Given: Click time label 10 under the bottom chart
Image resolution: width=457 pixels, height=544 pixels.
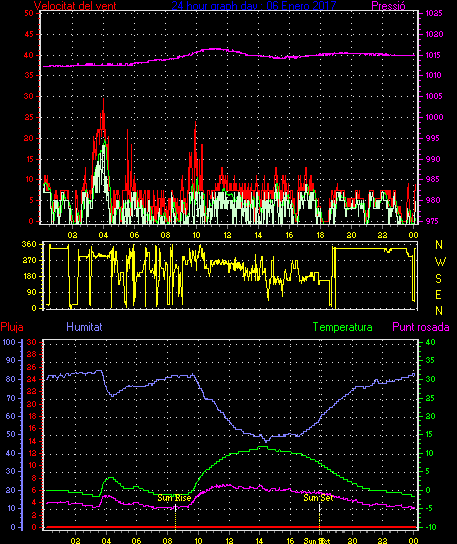Looking at the screenshot, I should coord(198,541).
